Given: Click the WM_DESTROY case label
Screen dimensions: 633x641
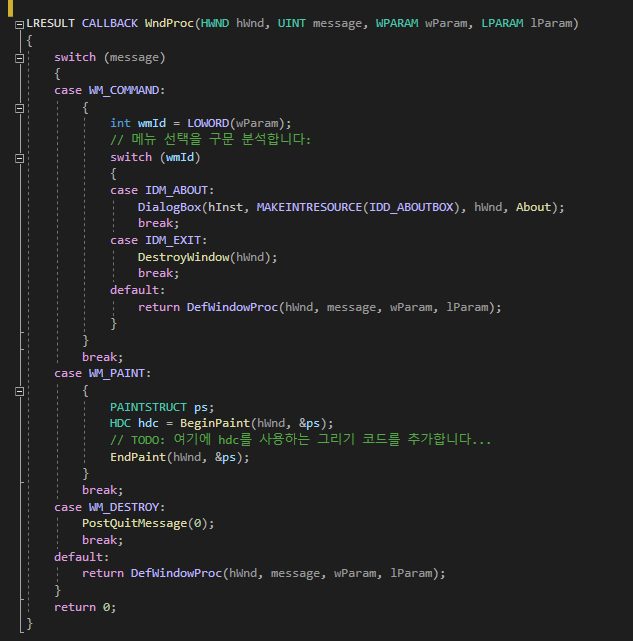Looking at the screenshot, I should click(124, 507).
